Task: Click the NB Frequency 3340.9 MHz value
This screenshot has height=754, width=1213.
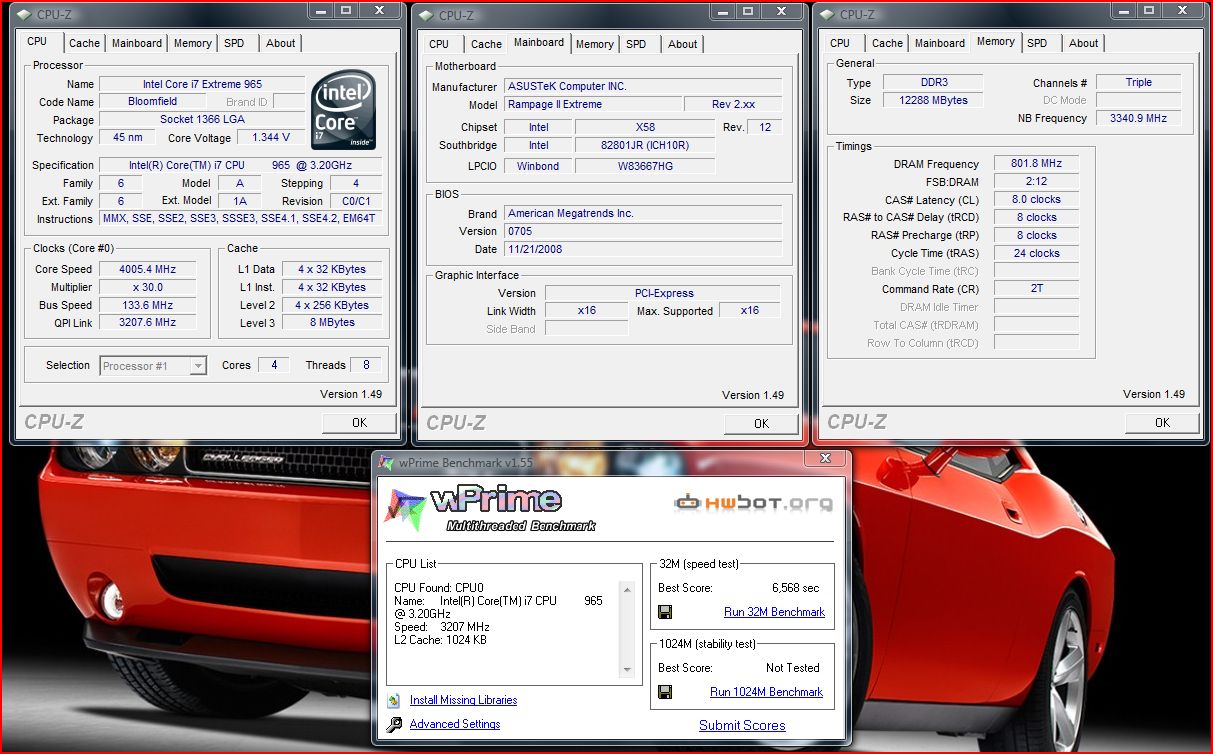Action: coord(1138,118)
